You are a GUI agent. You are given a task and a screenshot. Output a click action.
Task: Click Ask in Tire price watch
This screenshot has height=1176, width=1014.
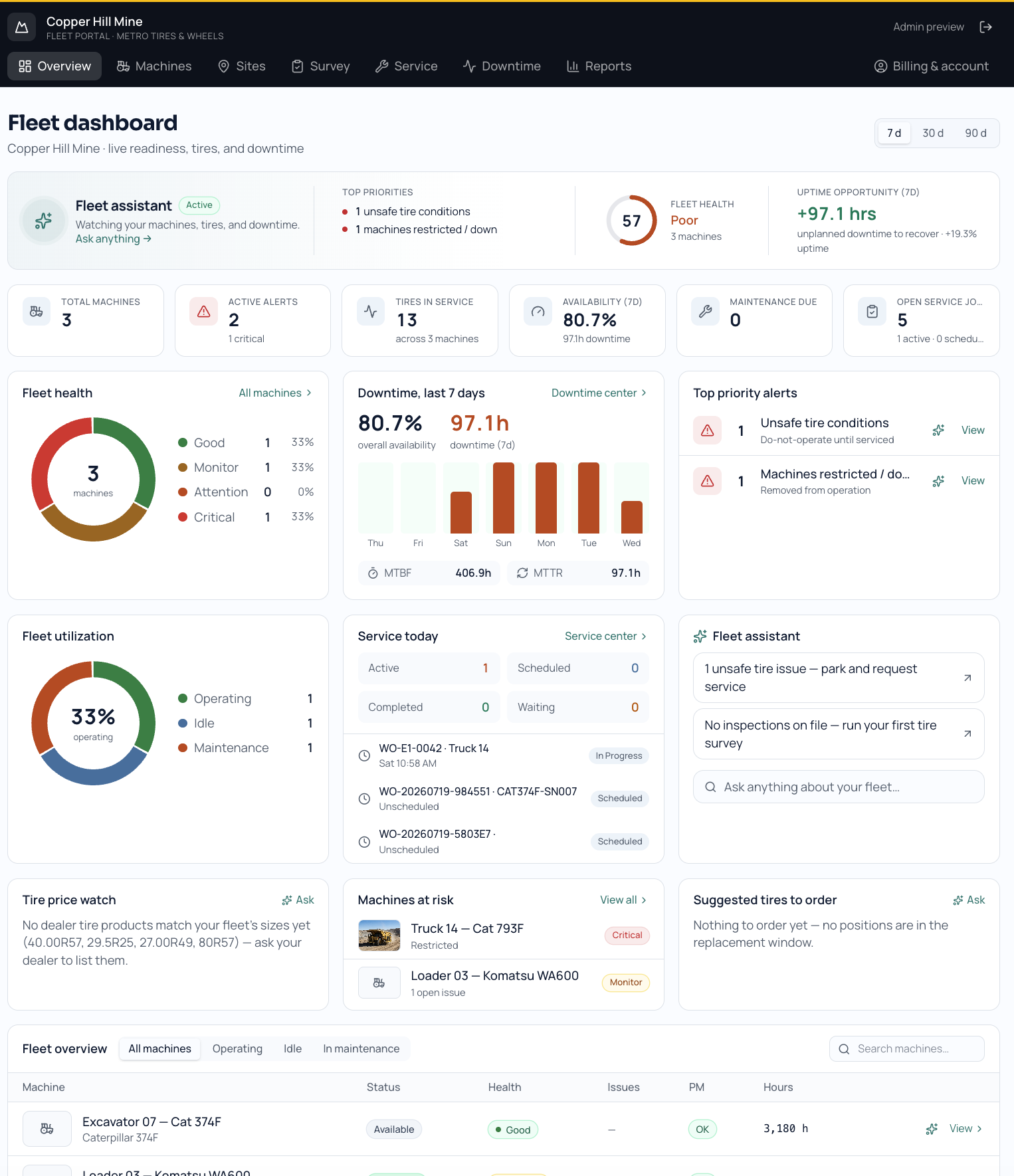coord(298,900)
